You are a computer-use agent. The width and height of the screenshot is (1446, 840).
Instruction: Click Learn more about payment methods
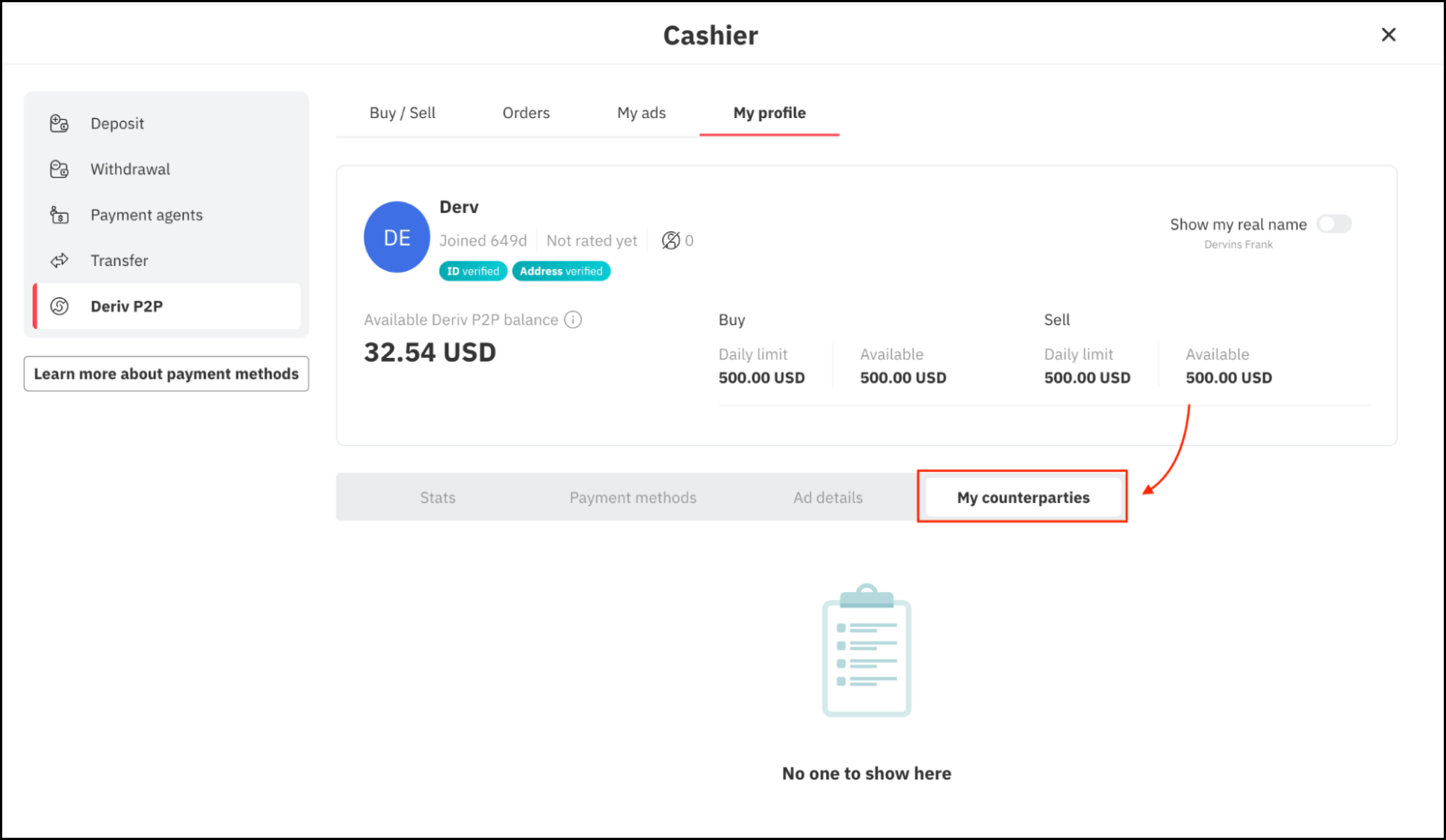coord(166,374)
